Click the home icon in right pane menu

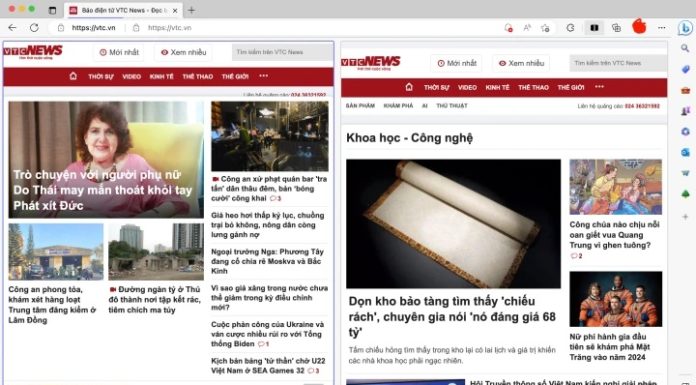tap(409, 87)
